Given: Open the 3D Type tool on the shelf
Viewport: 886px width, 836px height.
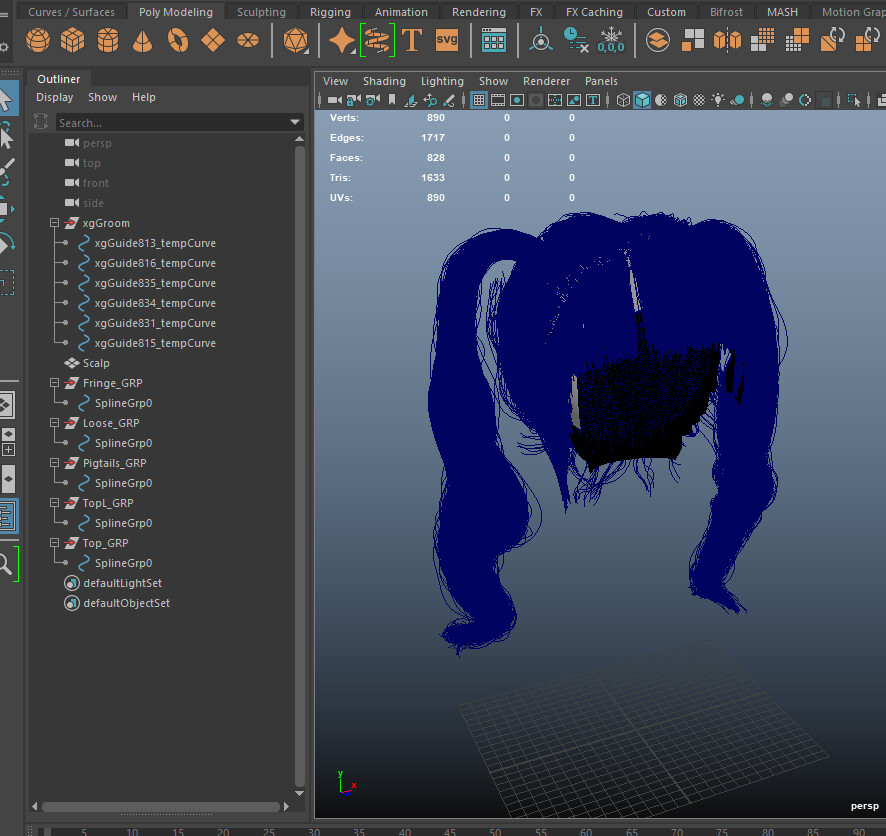Looking at the screenshot, I should pyautogui.click(x=411, y=40).
